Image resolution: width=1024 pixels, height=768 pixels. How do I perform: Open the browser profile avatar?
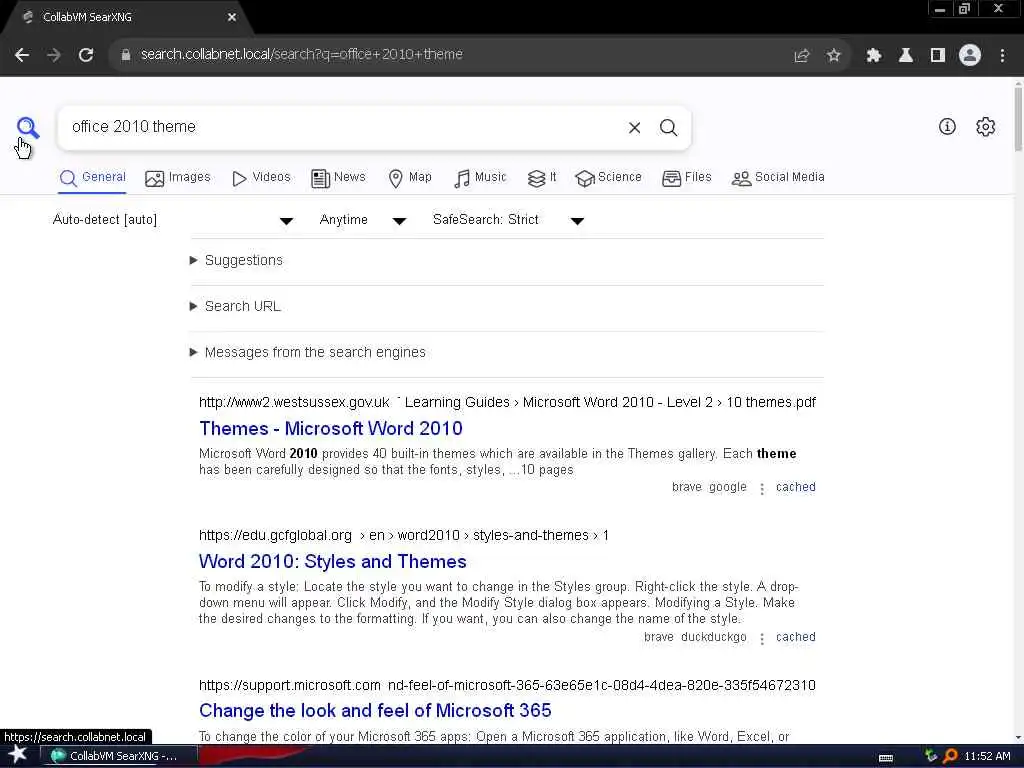[970, 56]
